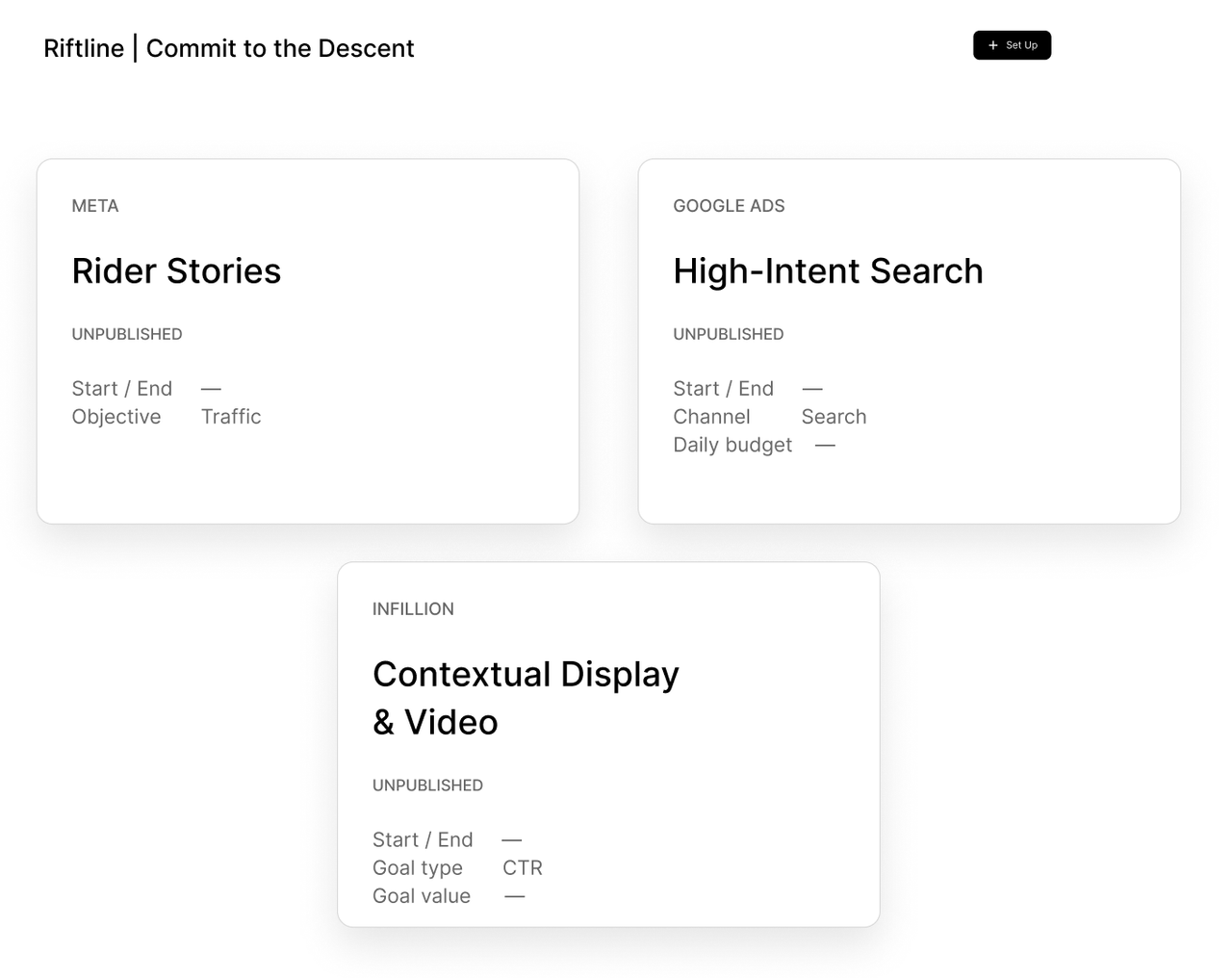The height and width of the screenshot is (978, 1232).
Task: Click the plus icon in Set Up
Action: pyautogui.click(x=993, y=45)
